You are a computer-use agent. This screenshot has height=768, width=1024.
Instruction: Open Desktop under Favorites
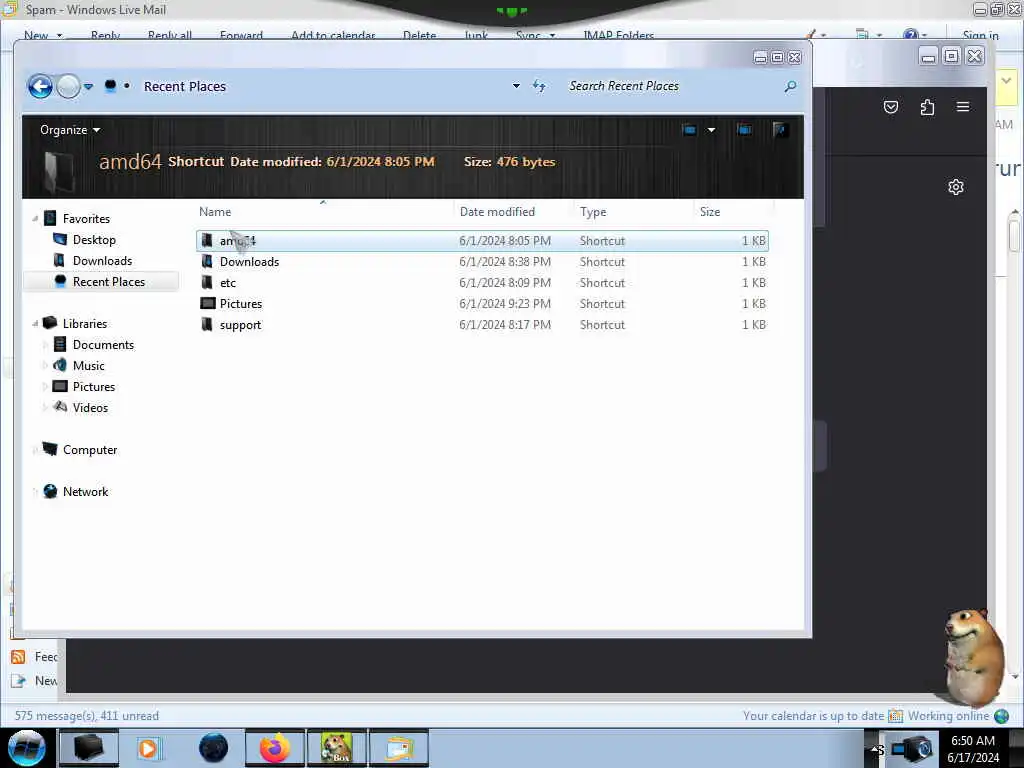tap(94, 240)
